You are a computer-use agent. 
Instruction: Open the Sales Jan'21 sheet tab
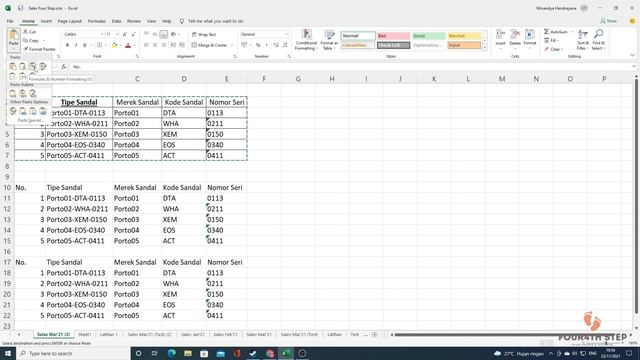193,334
